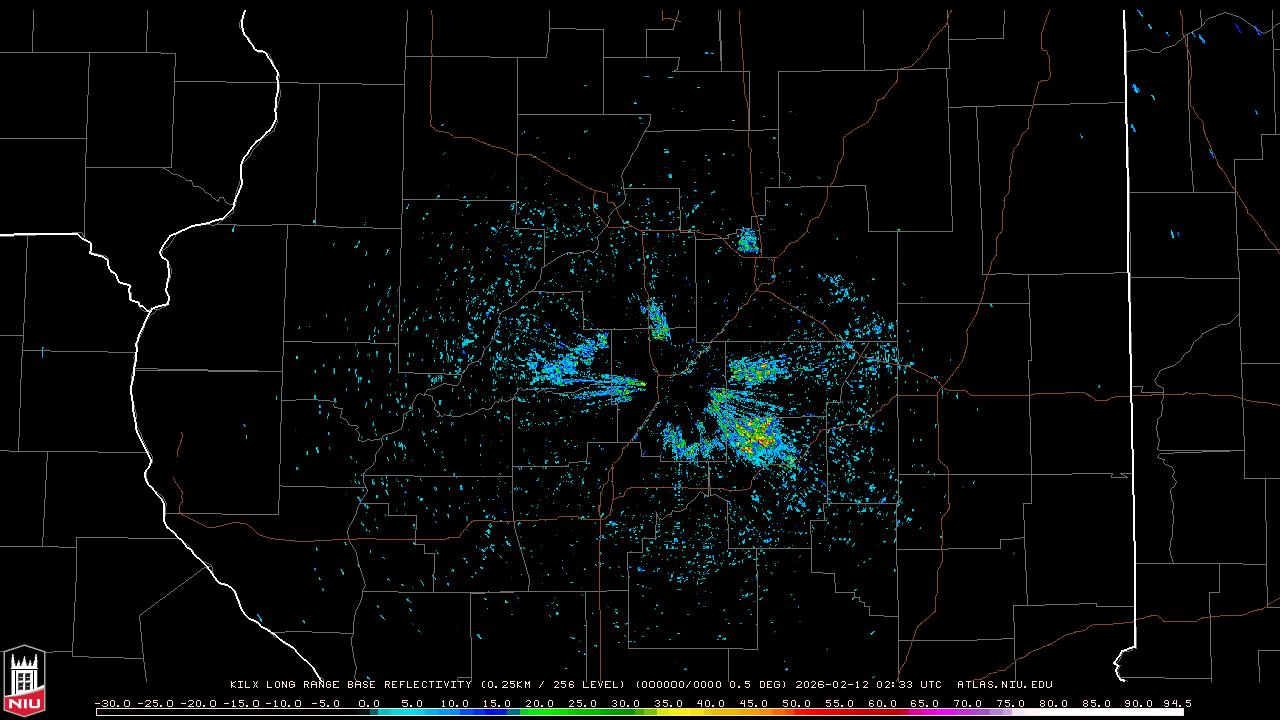Screen dimensions: 1280x720
Task: Click the NIU castle logo
Action: 24,680
